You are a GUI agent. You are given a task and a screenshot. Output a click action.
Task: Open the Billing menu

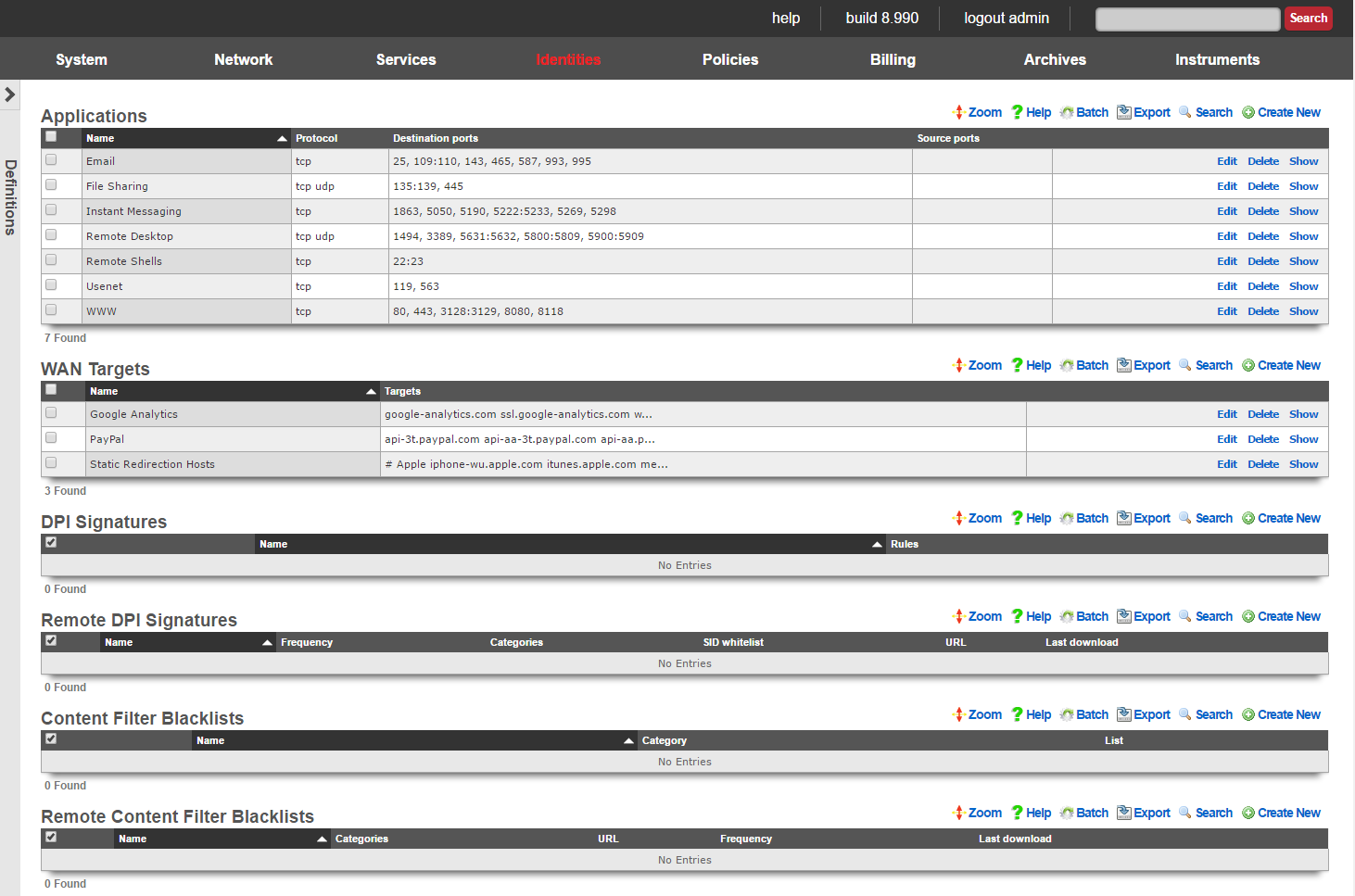893,59
